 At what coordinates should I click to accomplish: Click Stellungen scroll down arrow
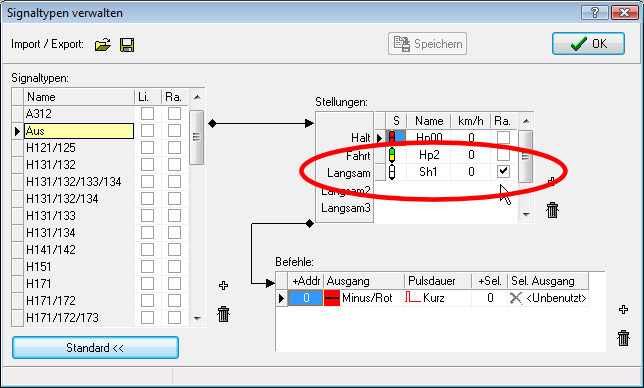526,214
